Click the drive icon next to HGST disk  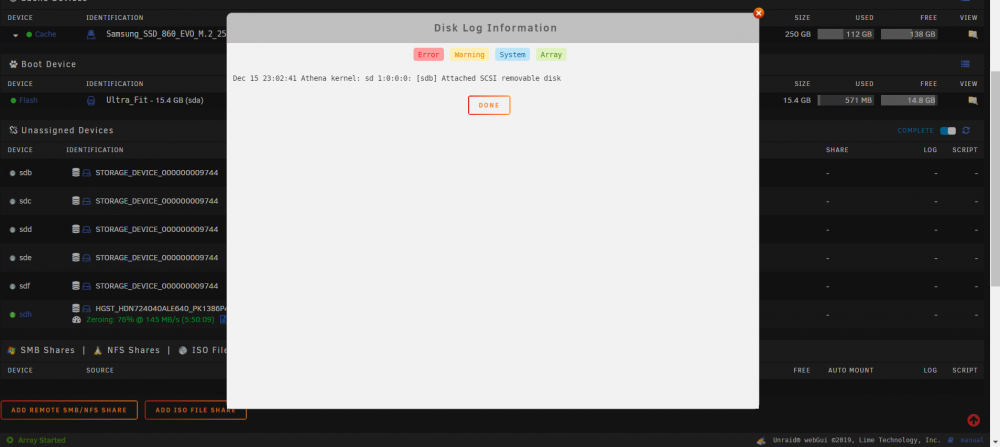pyautogui.click(x=87, y=309)
